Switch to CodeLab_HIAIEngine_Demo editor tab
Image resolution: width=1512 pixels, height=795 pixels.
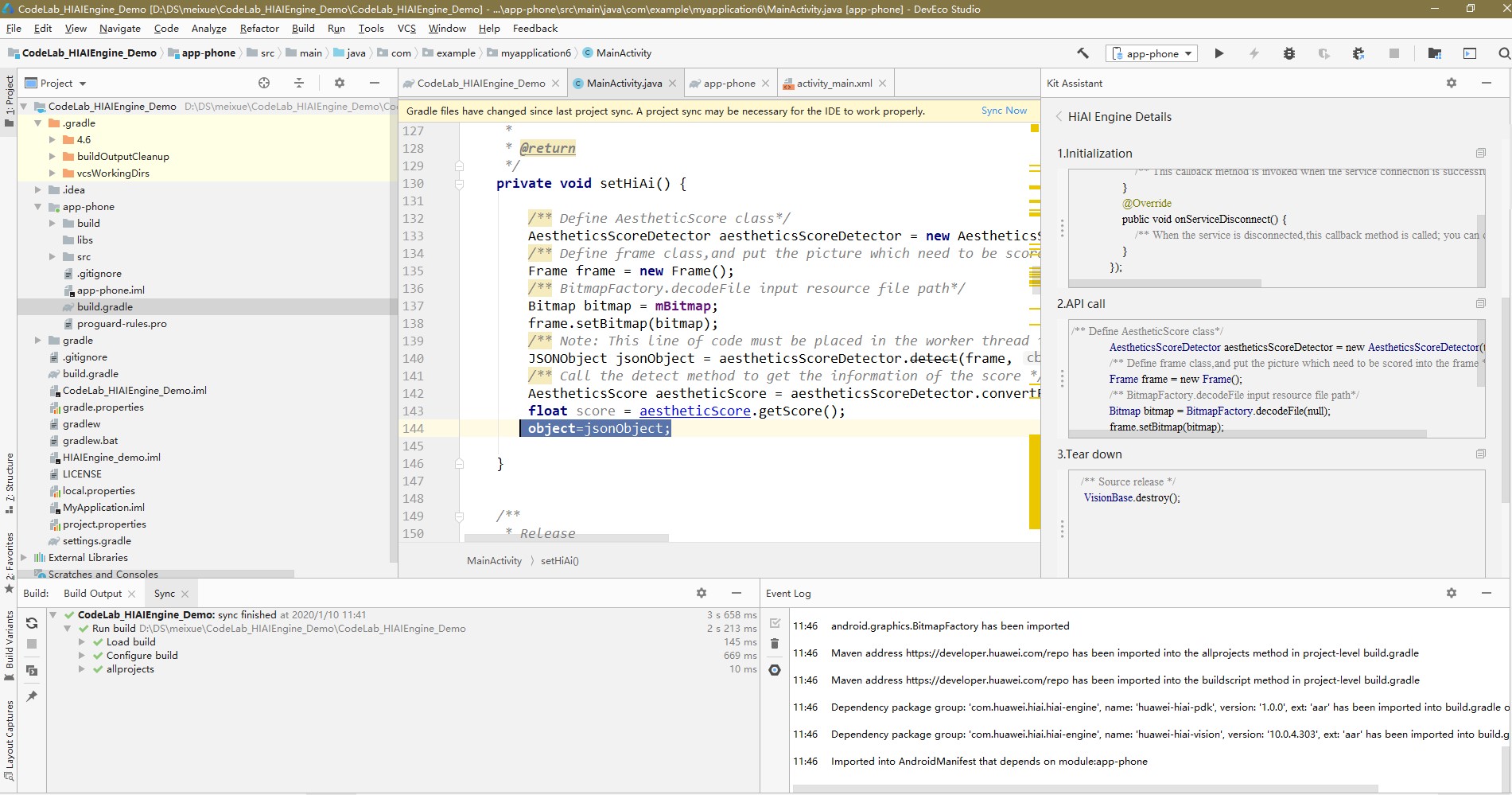click(480, 83)
